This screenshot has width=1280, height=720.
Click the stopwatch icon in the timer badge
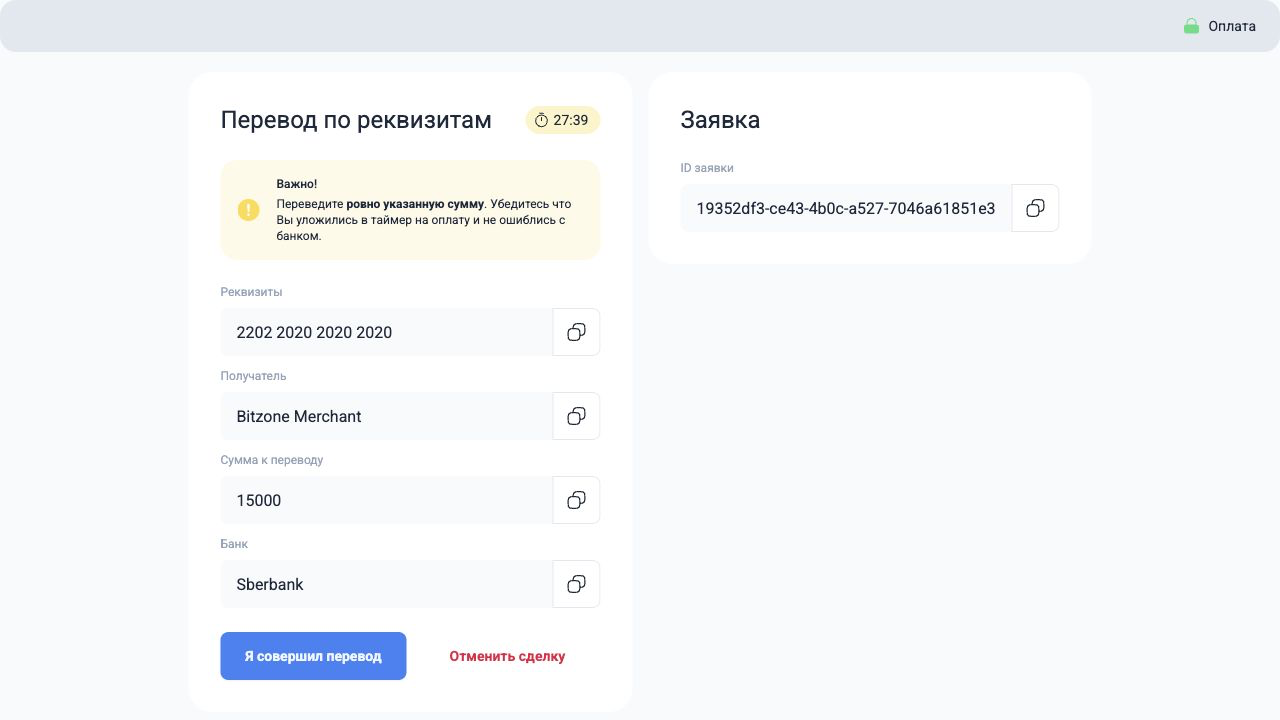(x=541, y=120)
